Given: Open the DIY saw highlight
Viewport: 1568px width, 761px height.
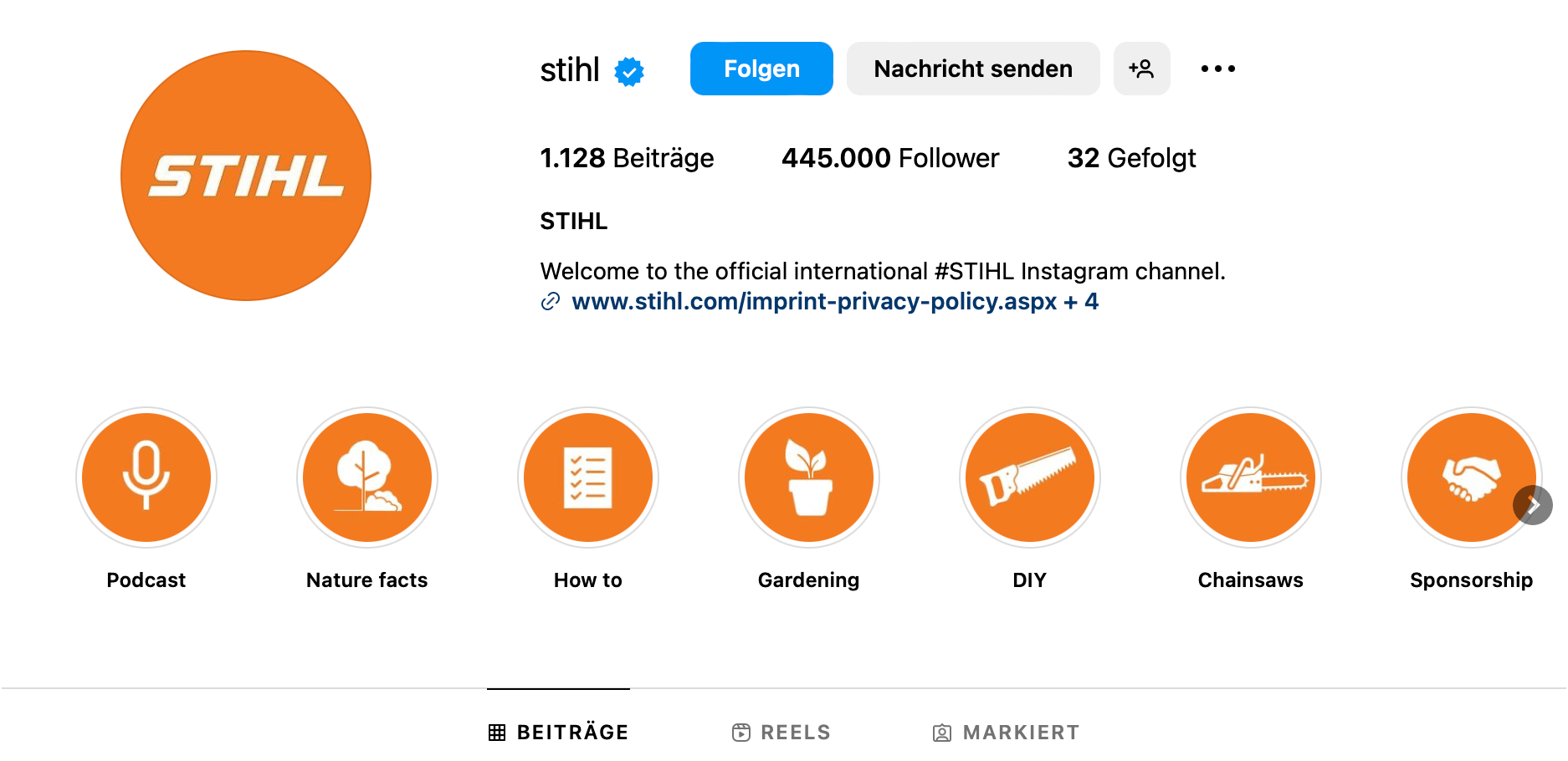Looking at the screenshot, I should (x=1030, y=478).
